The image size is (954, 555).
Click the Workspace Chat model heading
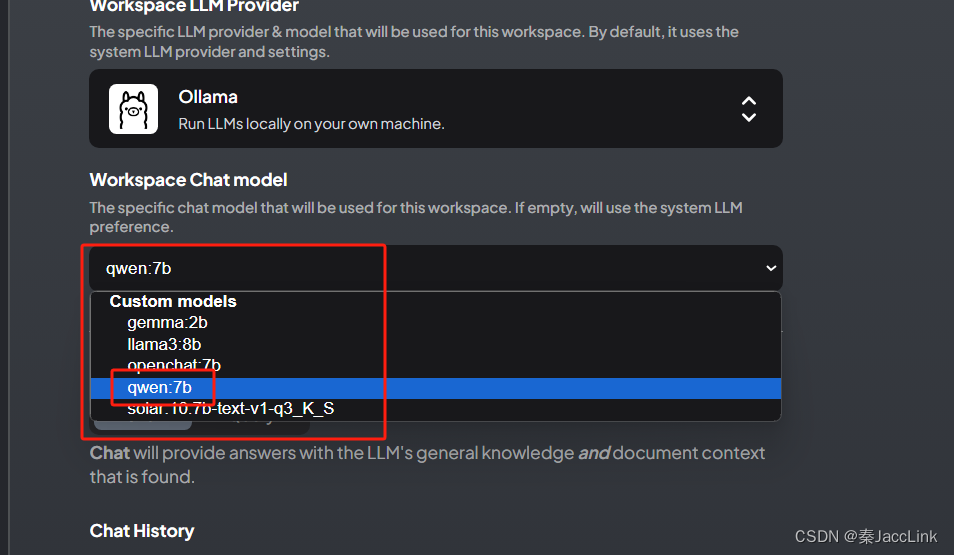pos(188,180)
